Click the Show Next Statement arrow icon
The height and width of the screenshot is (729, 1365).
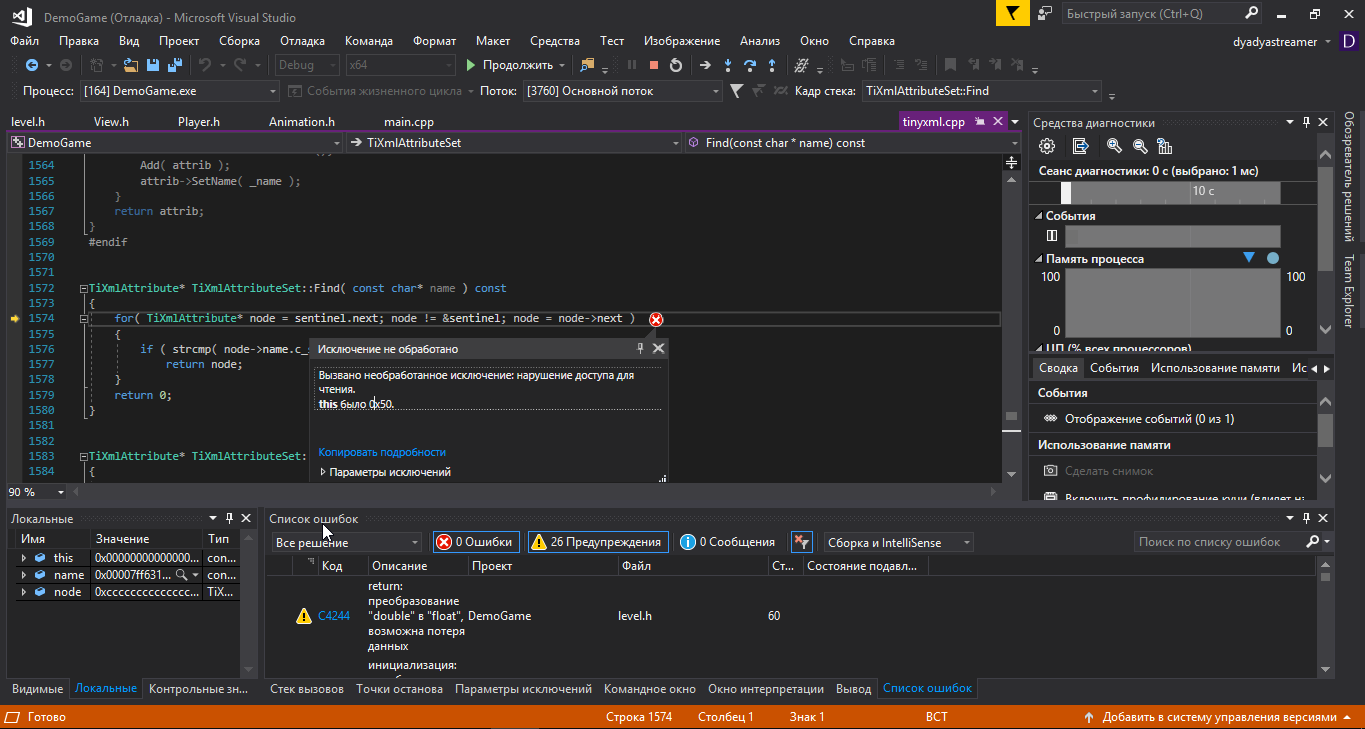click(705, 65)
